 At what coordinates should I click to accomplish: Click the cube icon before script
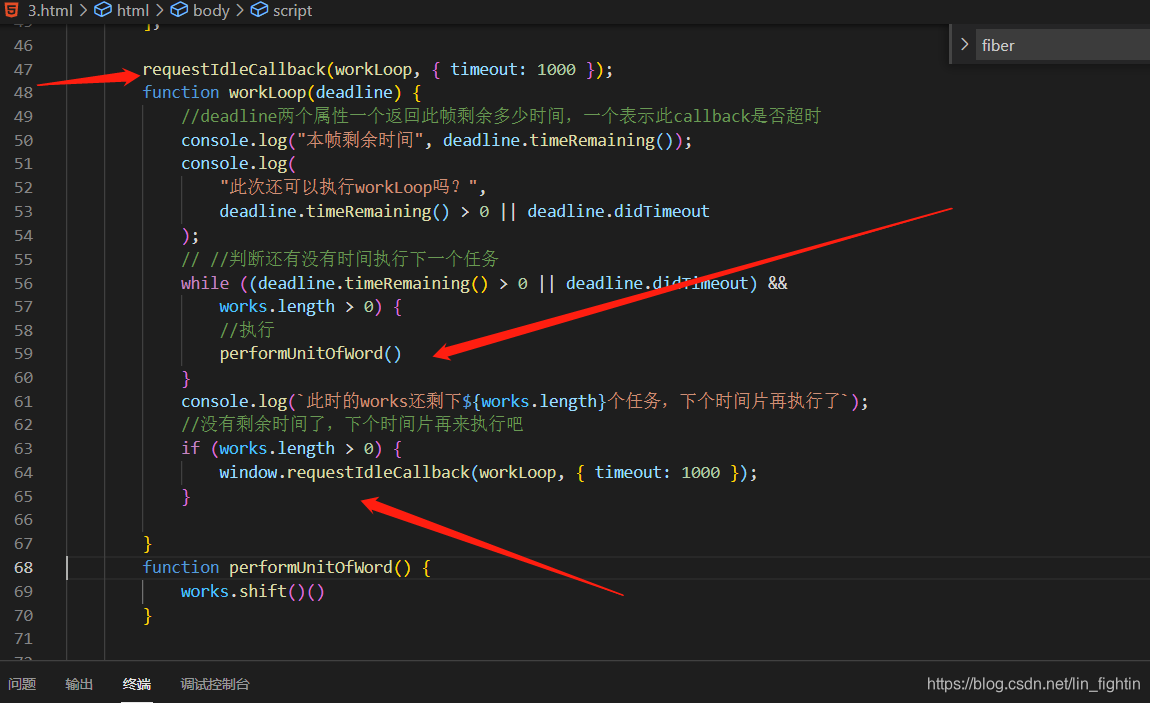259,10
